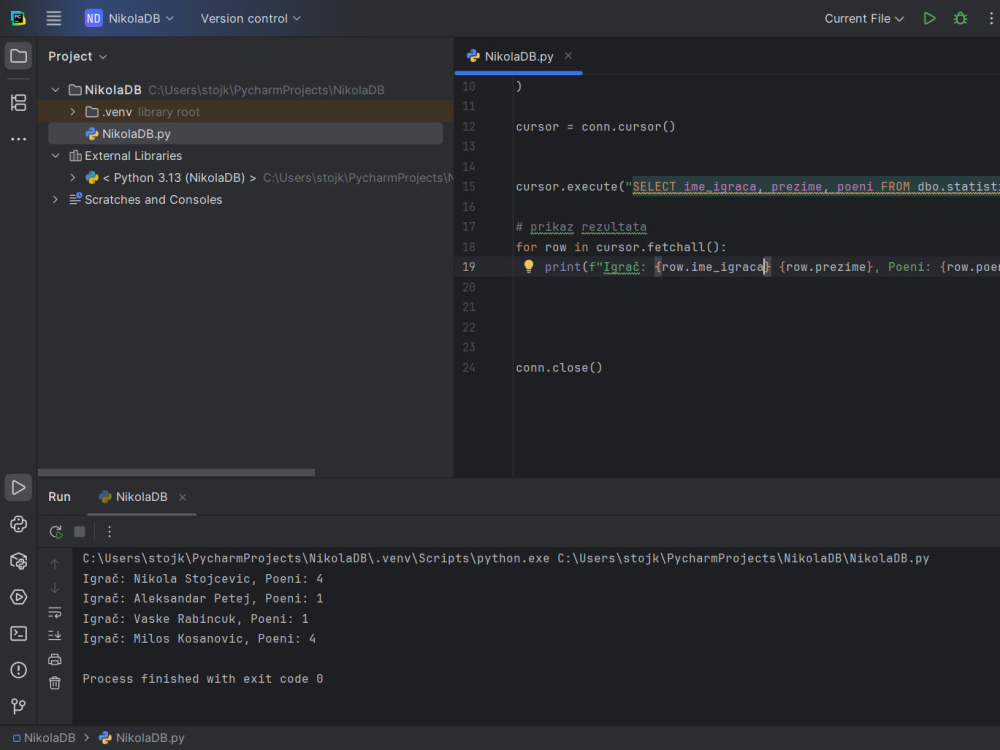Click line number 15 in gutter
The image size is (1000, 750).
[x=469, y=186]
